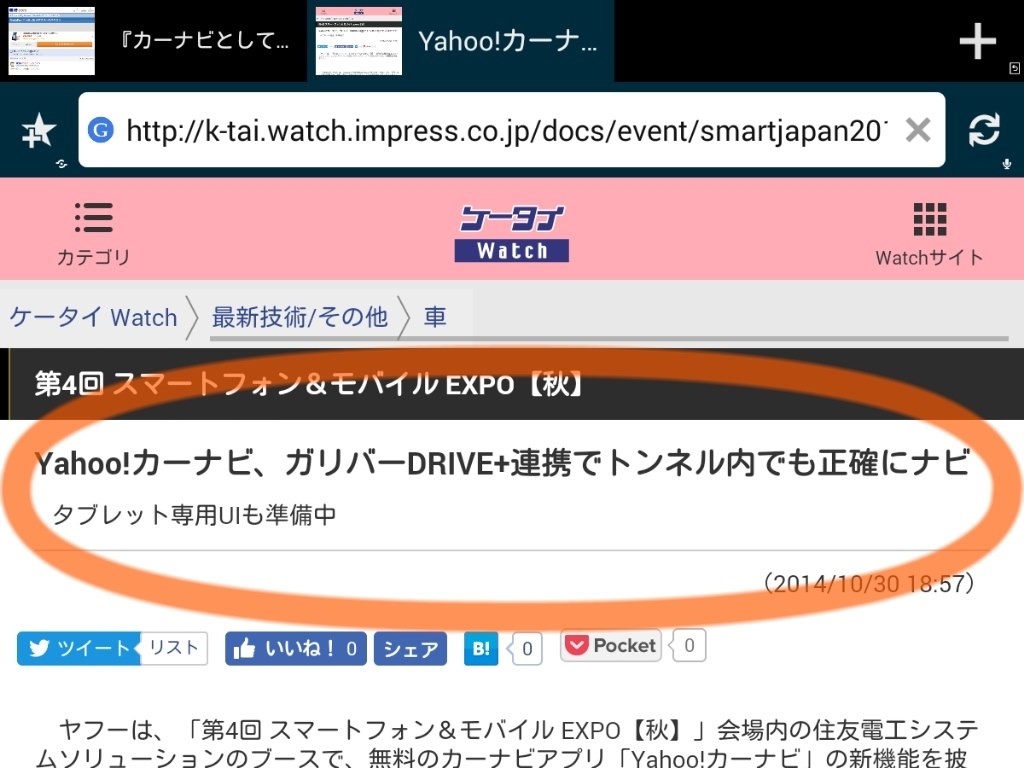Image resolution: width=1024 pixels, height=768 pixels.
Task: Open 第4回 スマートフォン&モバイル EXPO【秋】 header
Action: [309, 384]
